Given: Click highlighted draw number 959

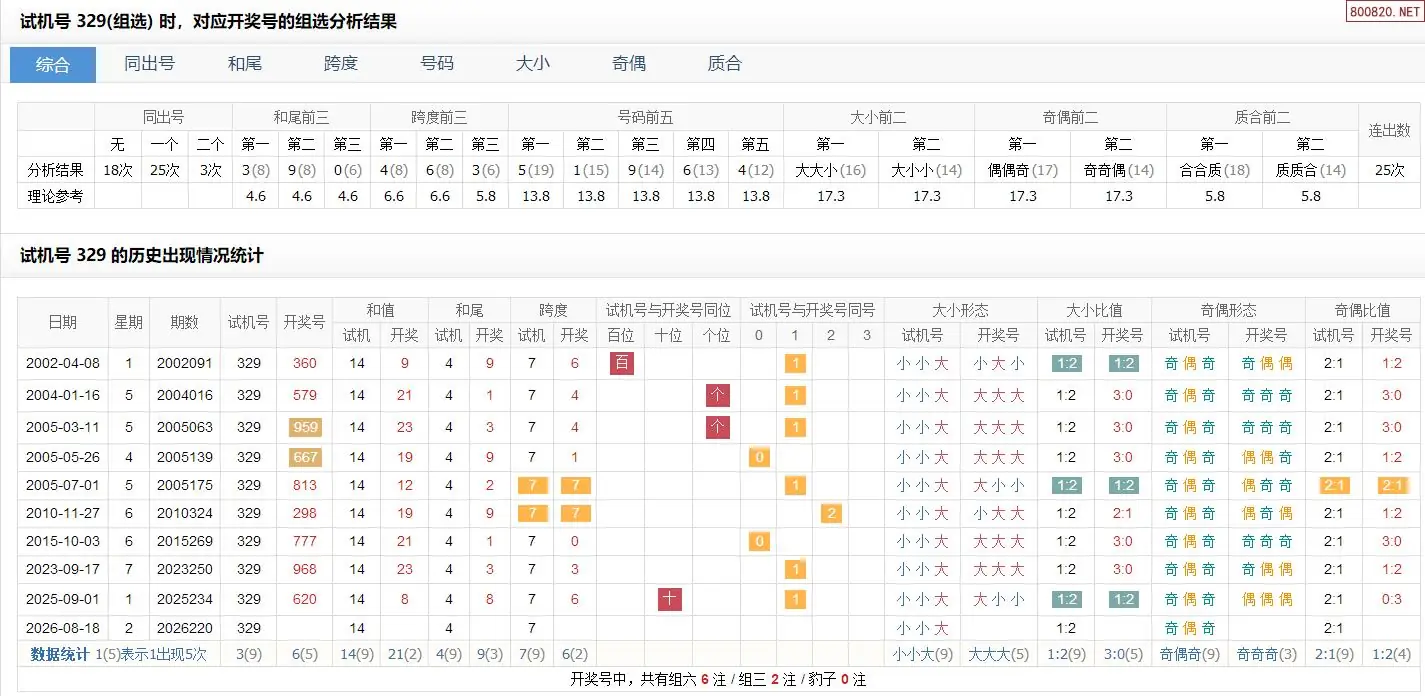Looking at the screenshot, I should 305,427.
